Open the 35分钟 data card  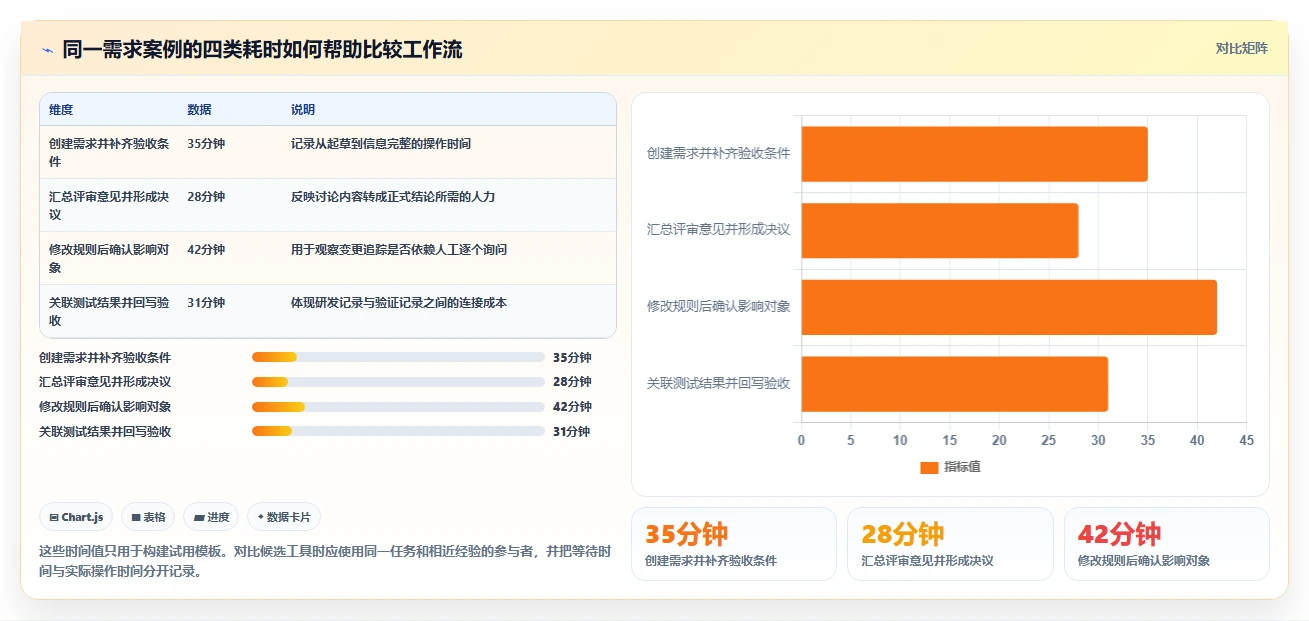coord(733,544)
